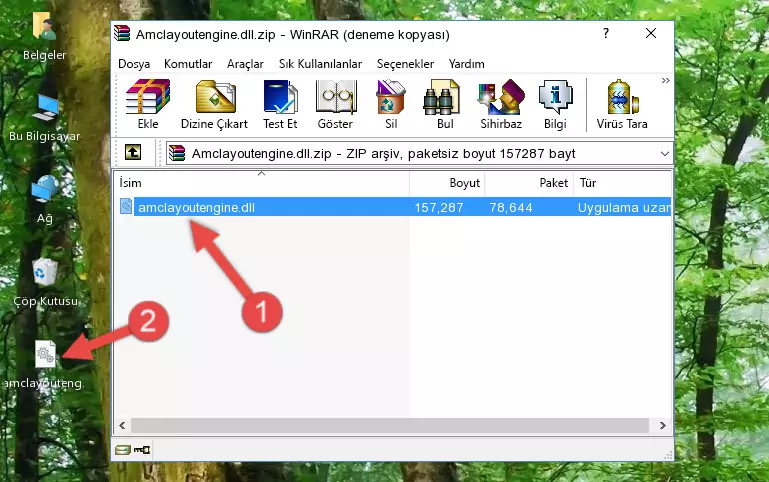
Task: Sort by İsim column header
Action: click(x=262, y=183)
